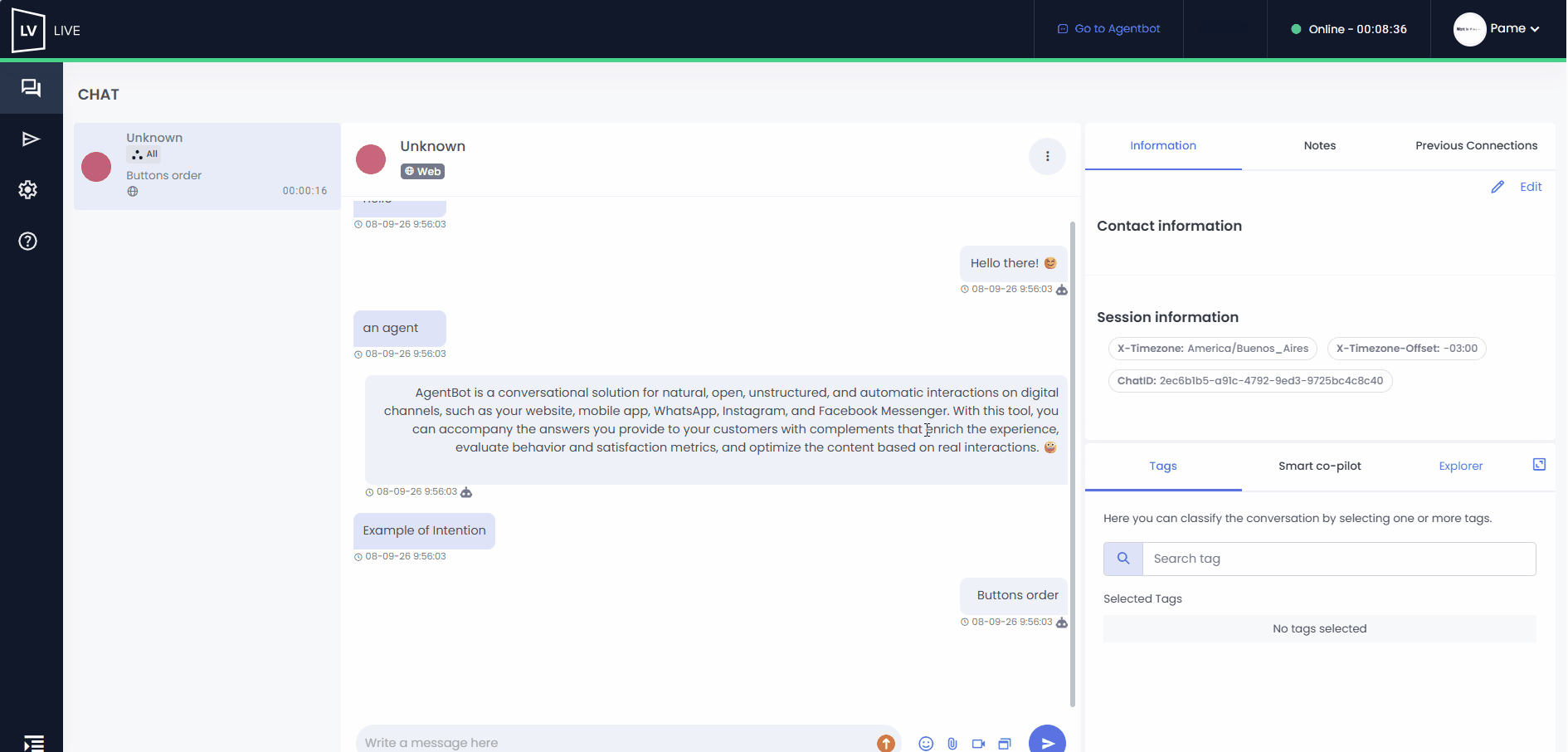The image size is (1568, 752).
Task: Open the Explorer tab
Action: (x=1461, y=466)
